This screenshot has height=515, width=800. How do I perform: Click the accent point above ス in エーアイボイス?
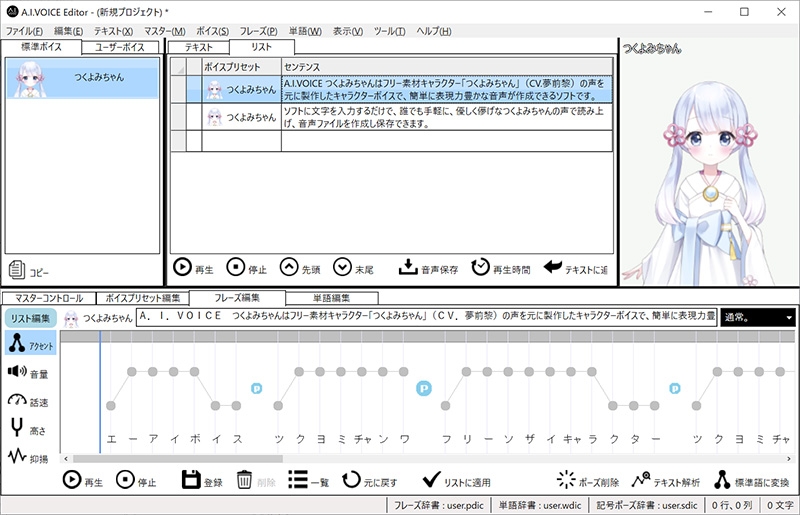click(x=236, y=406)
